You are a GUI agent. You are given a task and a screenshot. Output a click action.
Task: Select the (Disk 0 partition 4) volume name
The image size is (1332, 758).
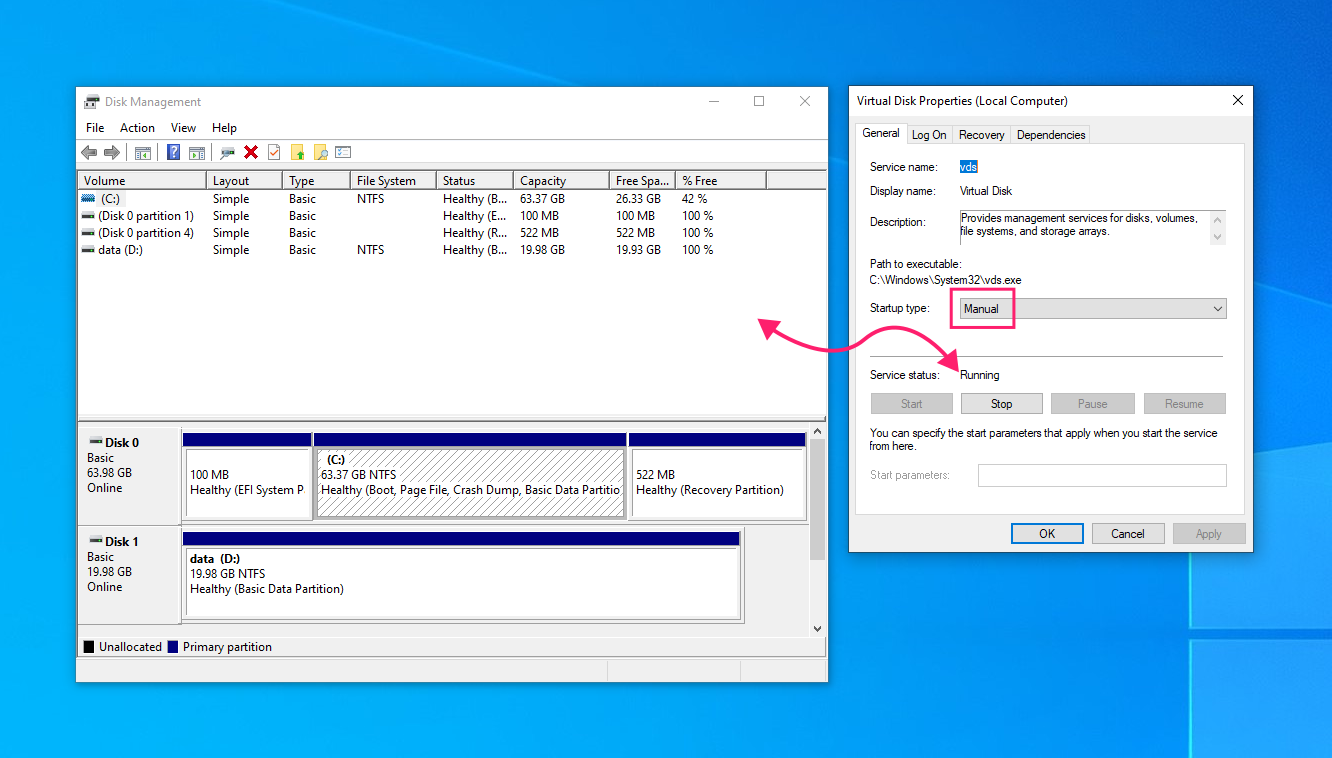[x=146, y=233]
